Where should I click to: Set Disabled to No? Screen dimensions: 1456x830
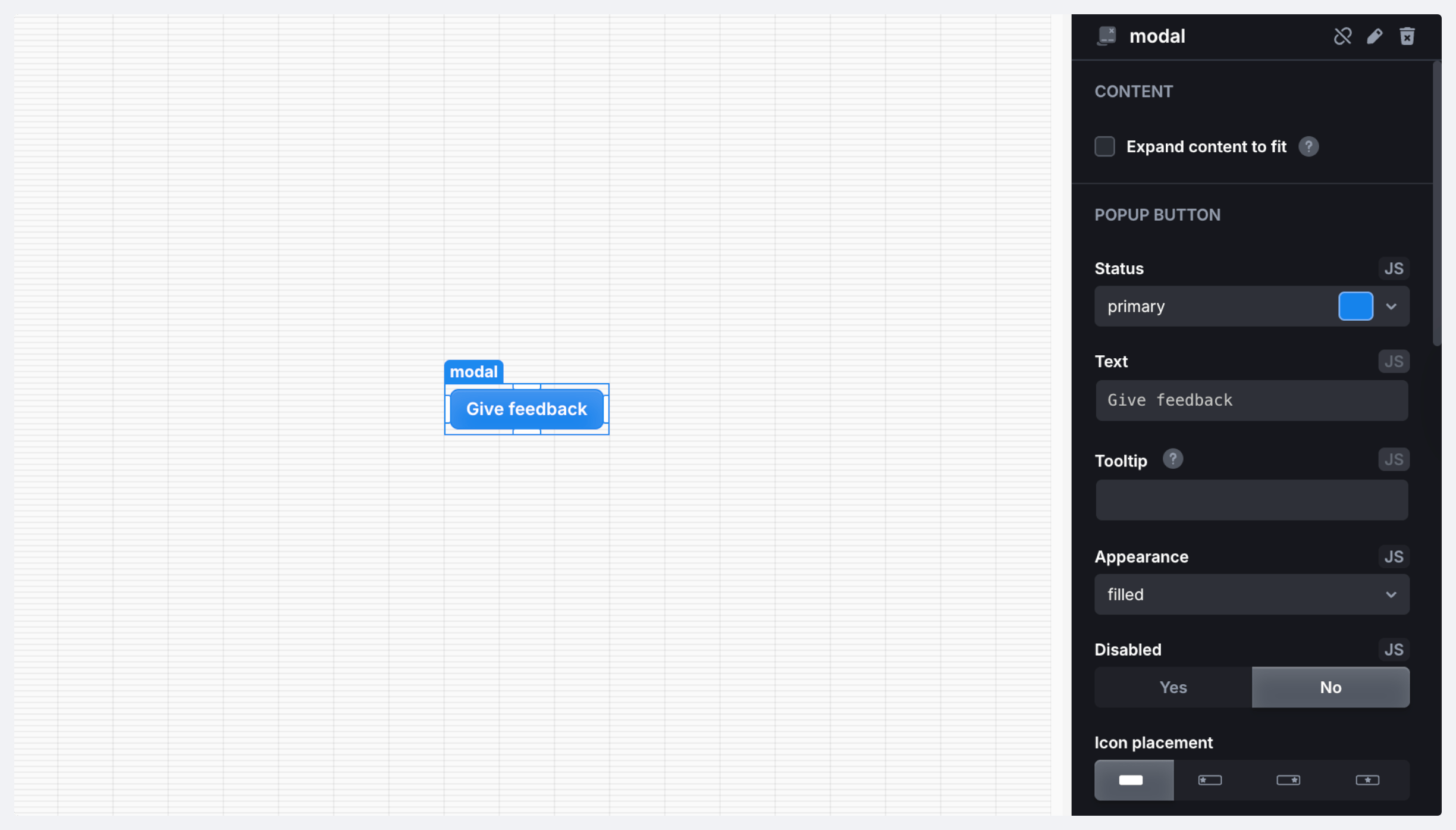point(1331,687)
